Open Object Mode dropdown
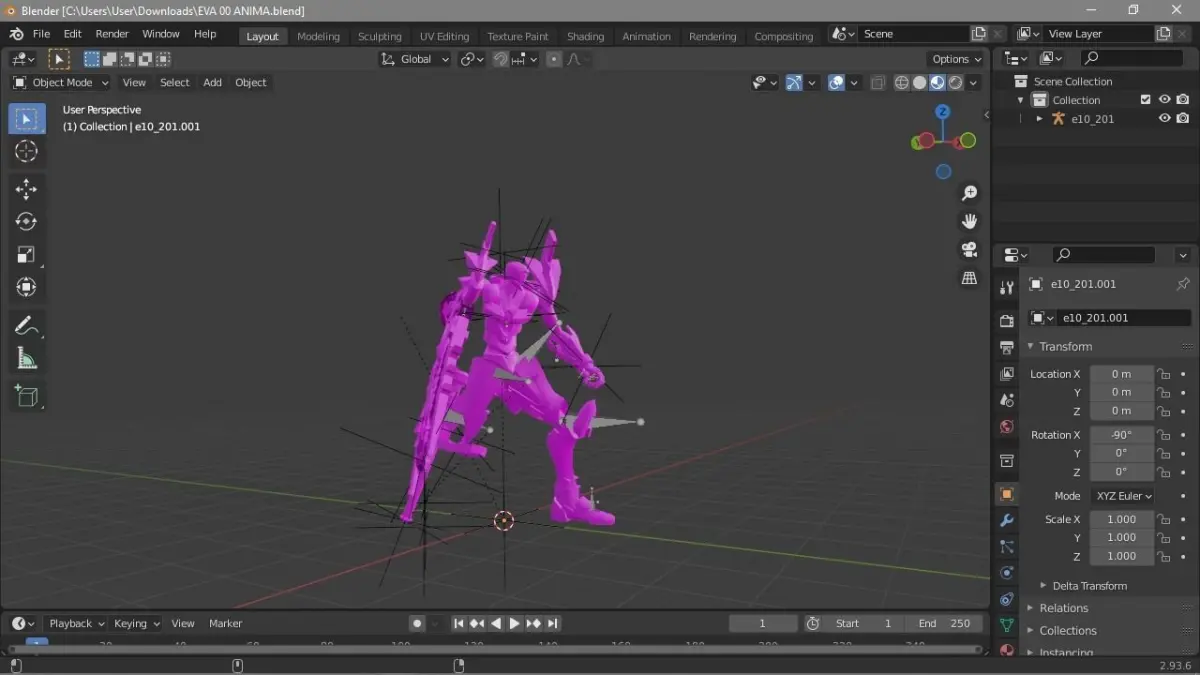 coord(60,83)
